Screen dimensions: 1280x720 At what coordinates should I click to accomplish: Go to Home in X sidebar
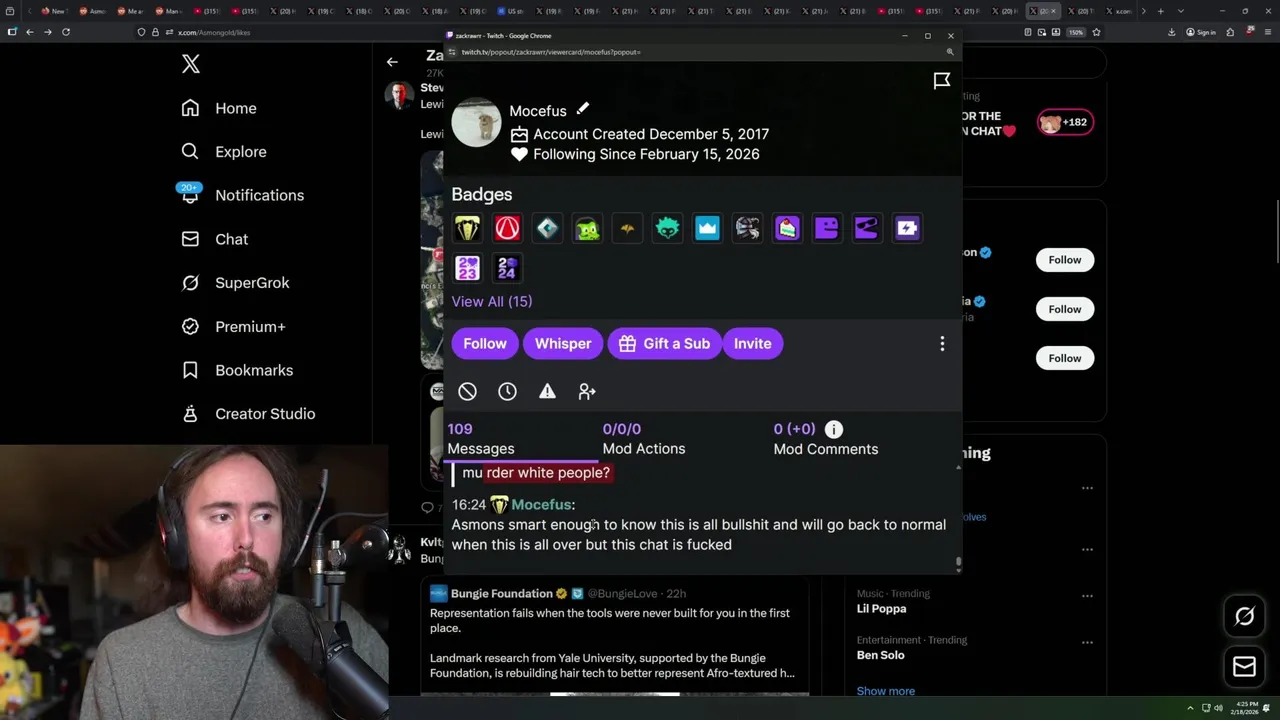[x=219, y=108]
